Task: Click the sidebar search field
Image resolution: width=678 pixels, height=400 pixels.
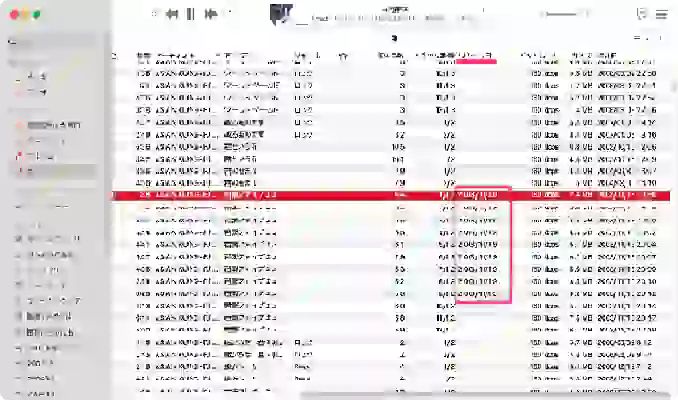Action: pos(52,42)
